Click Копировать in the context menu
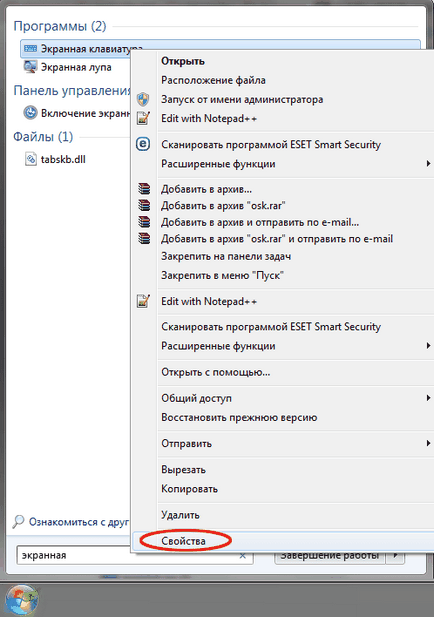Viewport: 434px width, 617px height. coord(190,489)
